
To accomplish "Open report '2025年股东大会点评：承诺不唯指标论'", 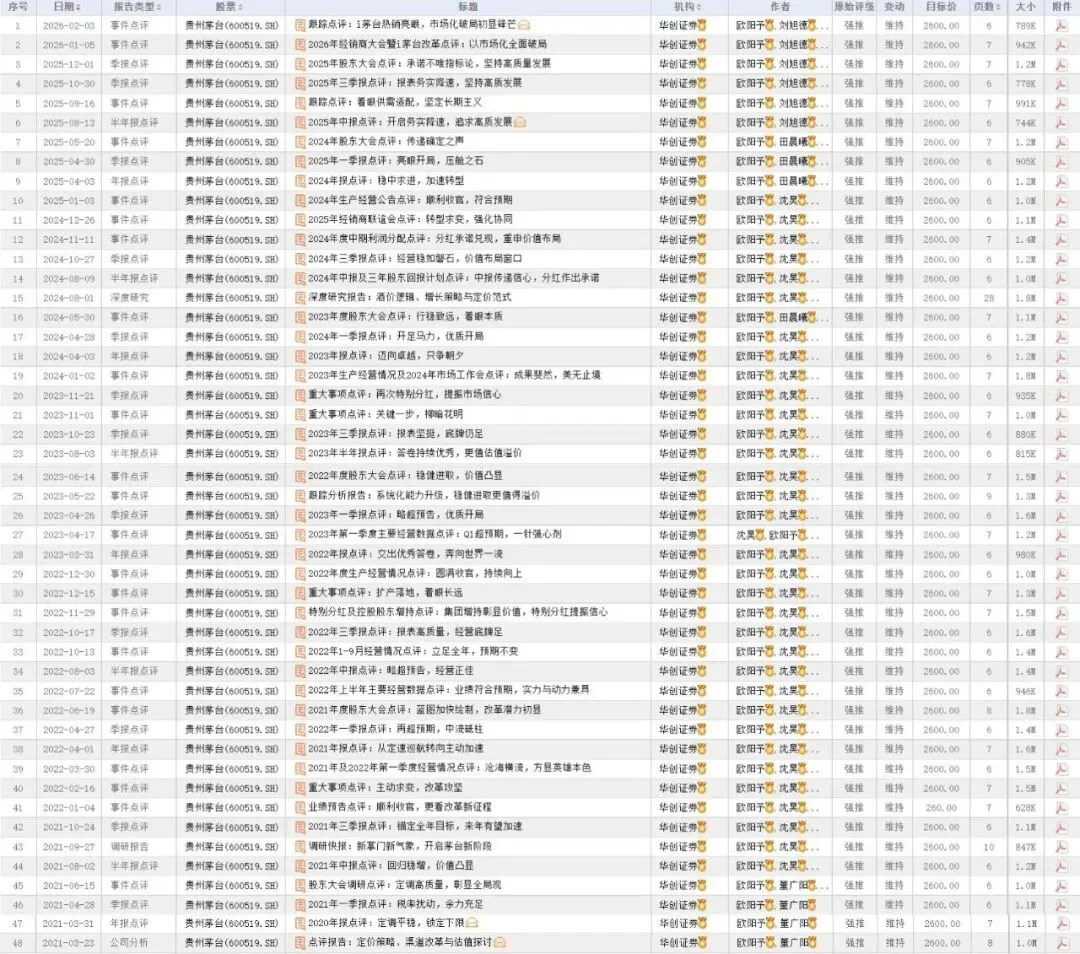I will [x=429, y=64].
